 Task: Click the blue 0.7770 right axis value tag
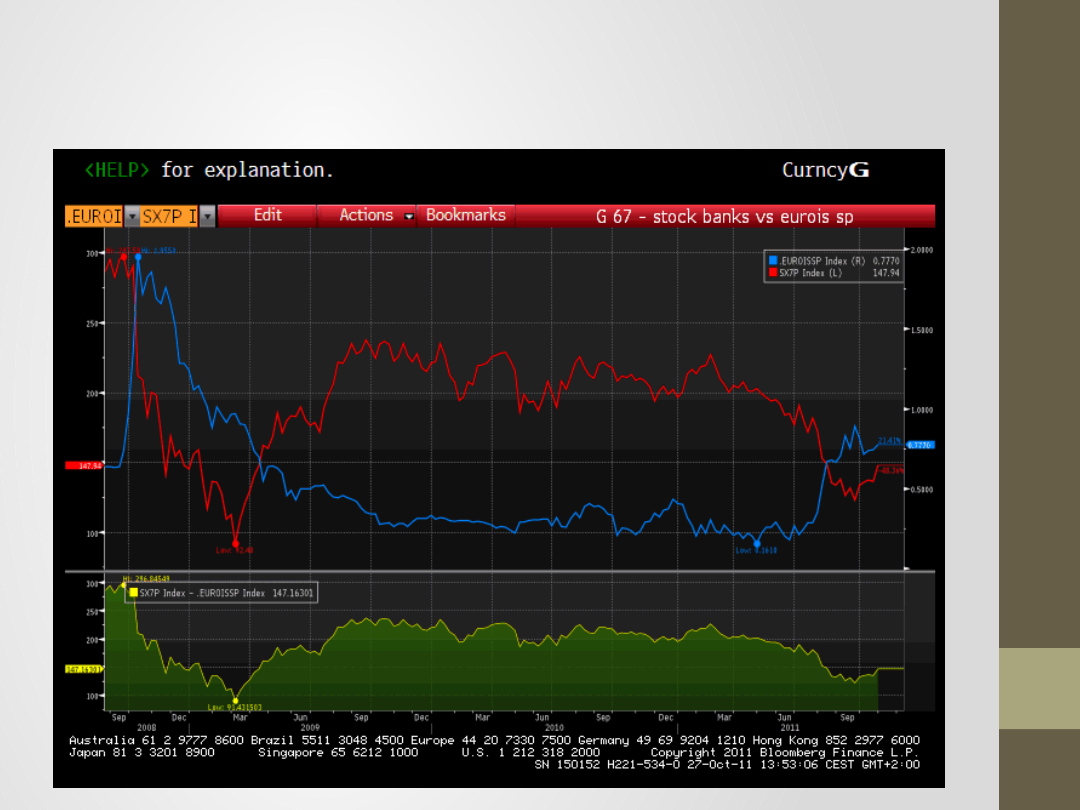click(919, 444)
